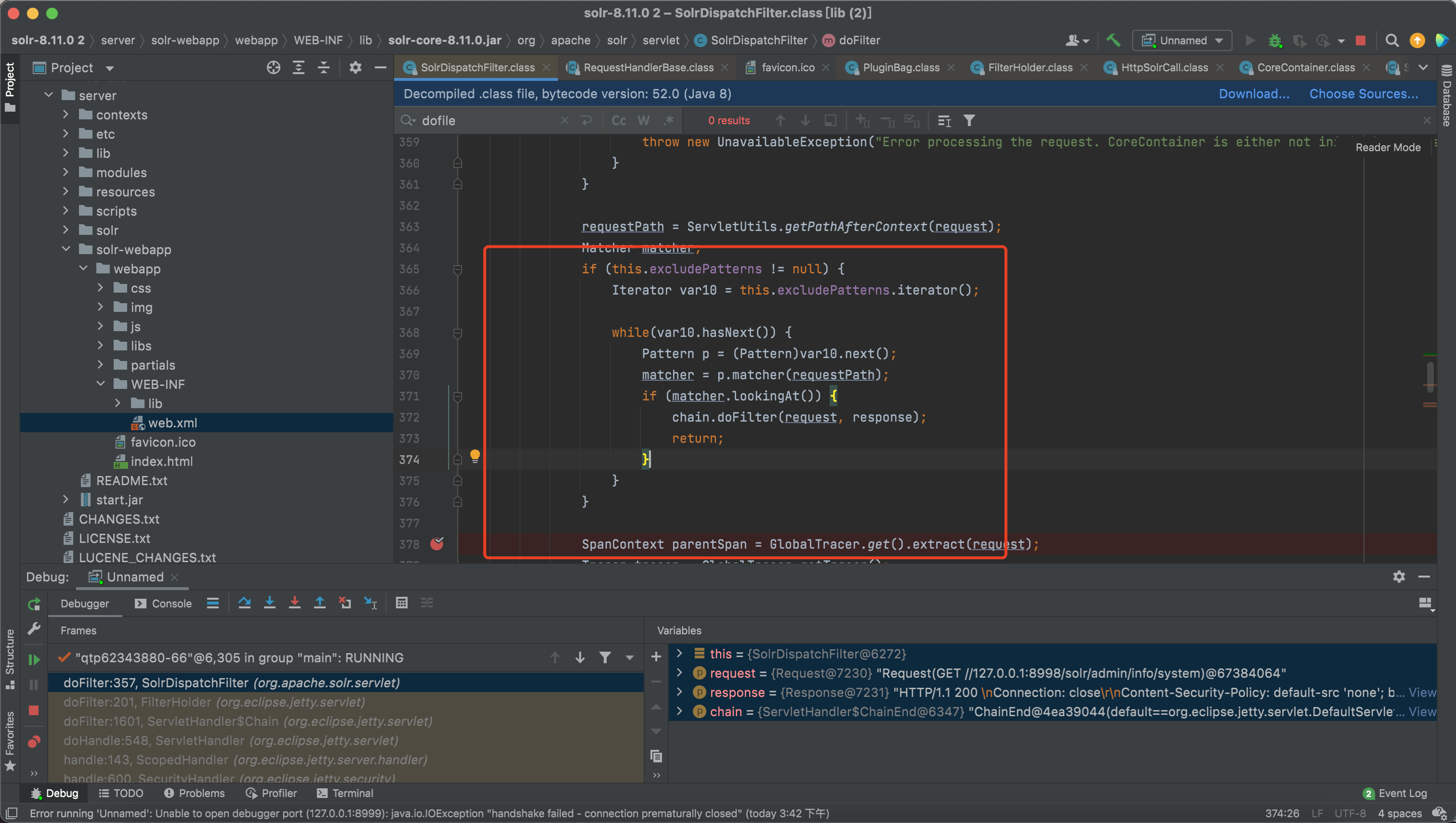Toggle whole words W in search bar
The height and width of the screenshot is (823, 1456).
643,120
